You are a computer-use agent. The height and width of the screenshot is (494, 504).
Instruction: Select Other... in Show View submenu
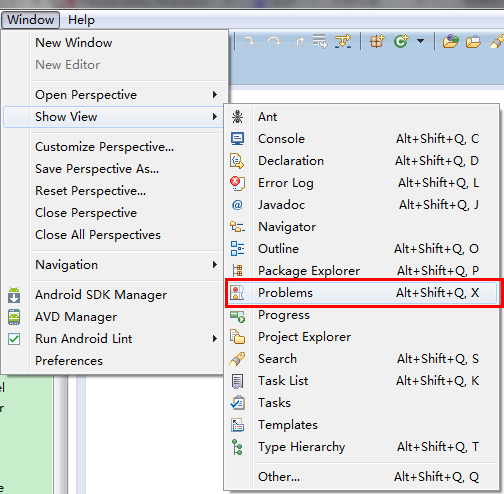click(x=361, y=477)
